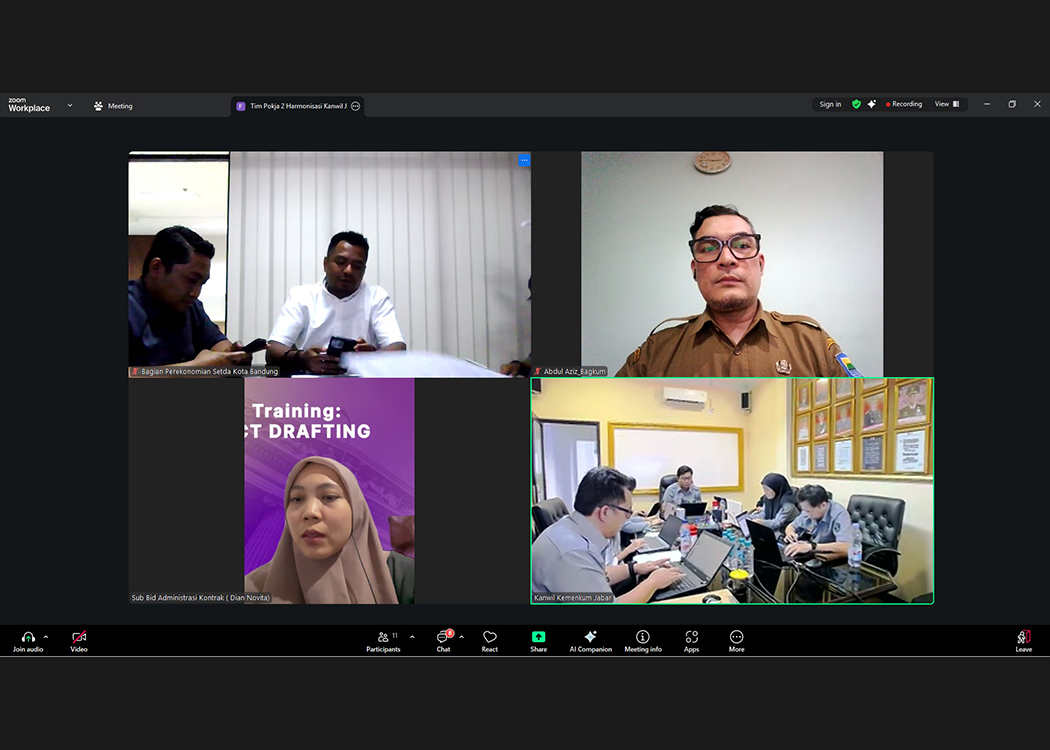
Task: Show Meeting info
Action: [643, 638]
